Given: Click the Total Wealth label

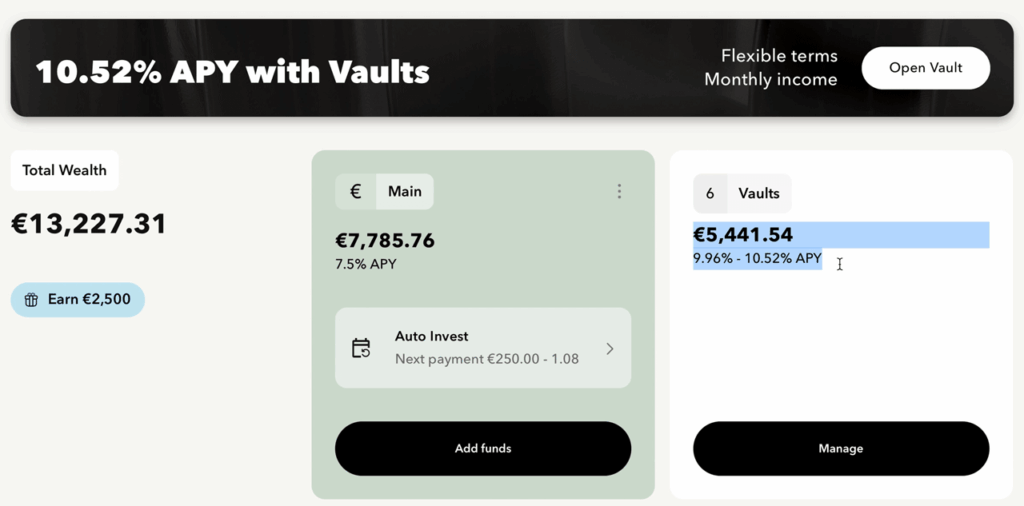Looking at the screenshot, I should click(x=65, y=171).
